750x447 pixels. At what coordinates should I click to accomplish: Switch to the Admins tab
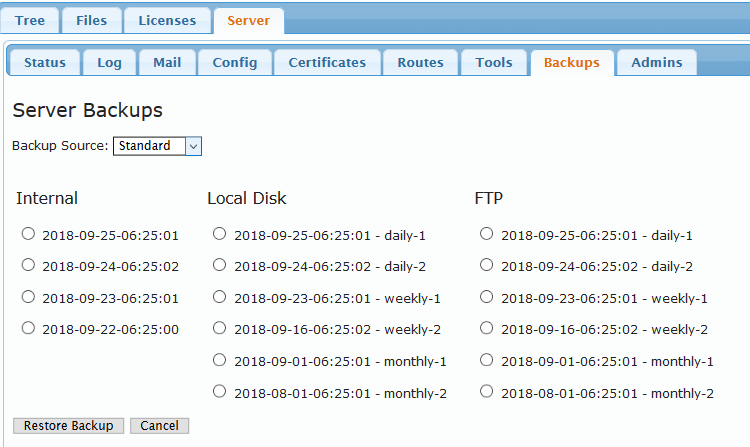coord(657,62)
